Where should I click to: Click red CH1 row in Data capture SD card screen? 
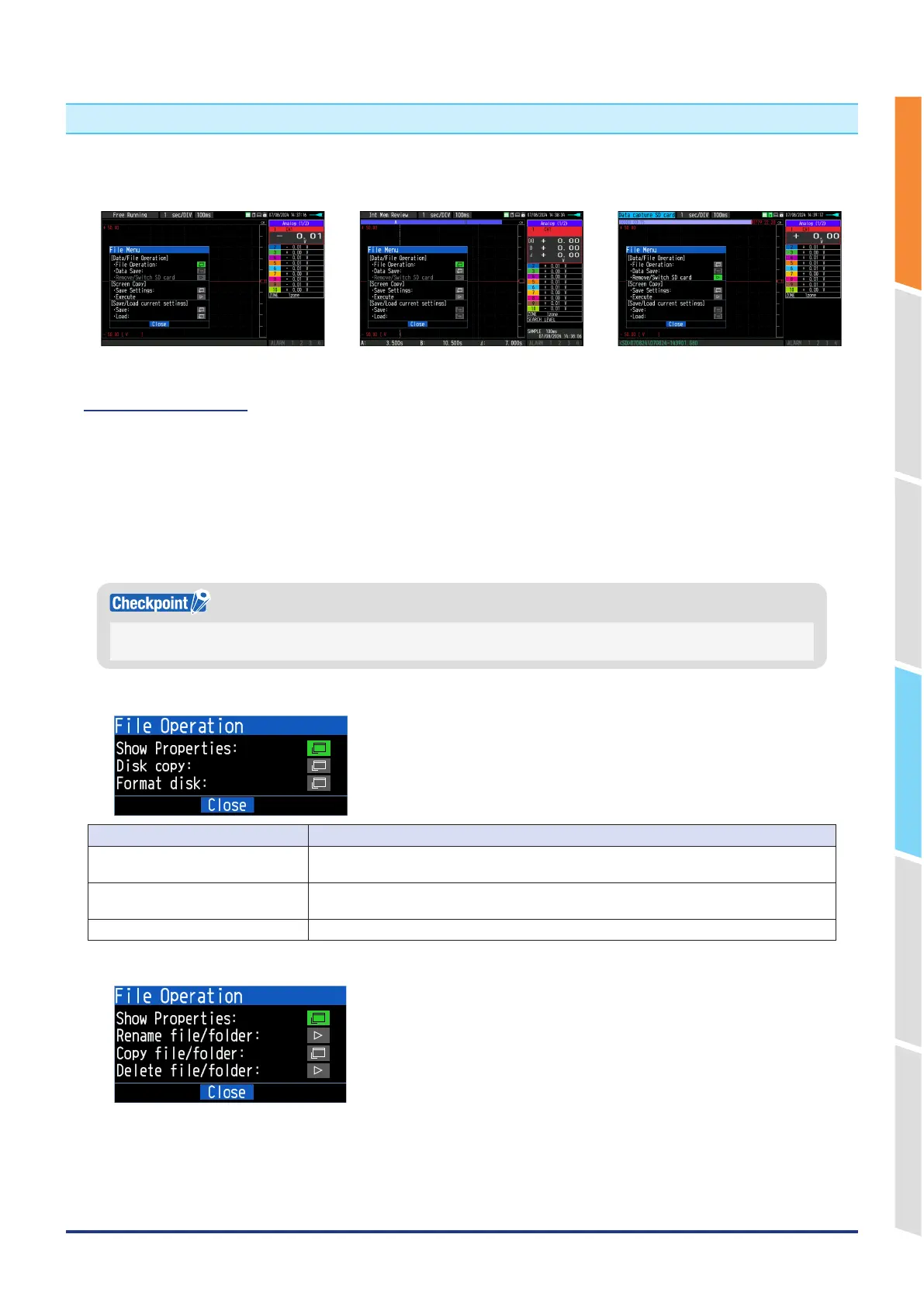pyautogui.click(x=813, y=230)
